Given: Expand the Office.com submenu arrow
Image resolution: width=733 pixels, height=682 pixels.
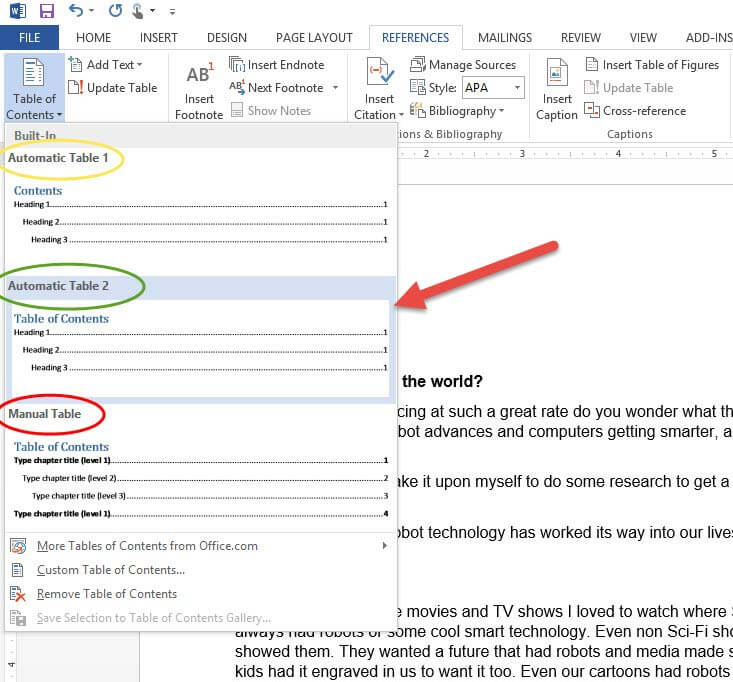Looking at the screenshot, I should point(385,546).
